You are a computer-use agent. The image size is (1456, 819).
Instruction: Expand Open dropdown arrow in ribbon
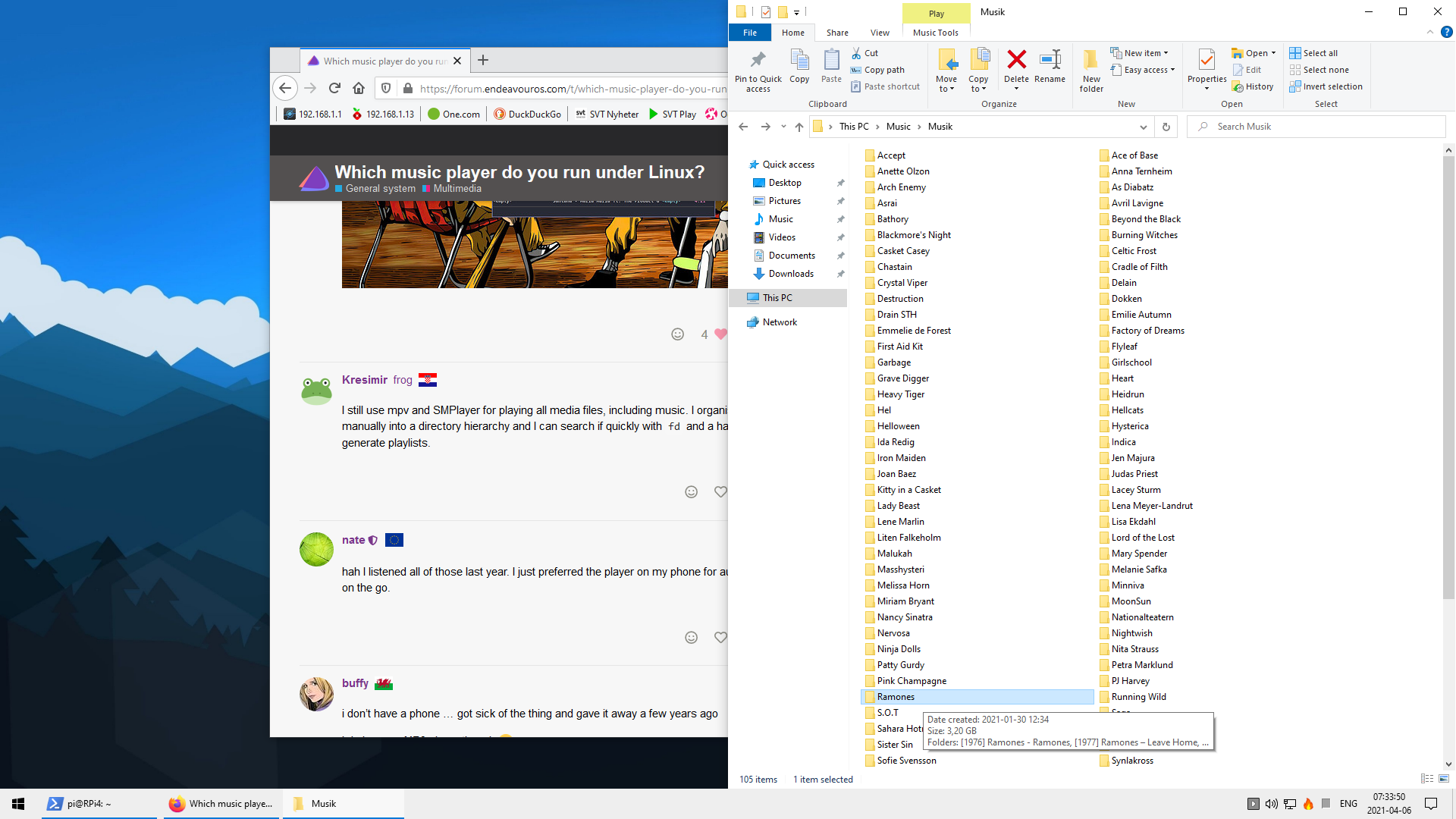(1273, 53)
